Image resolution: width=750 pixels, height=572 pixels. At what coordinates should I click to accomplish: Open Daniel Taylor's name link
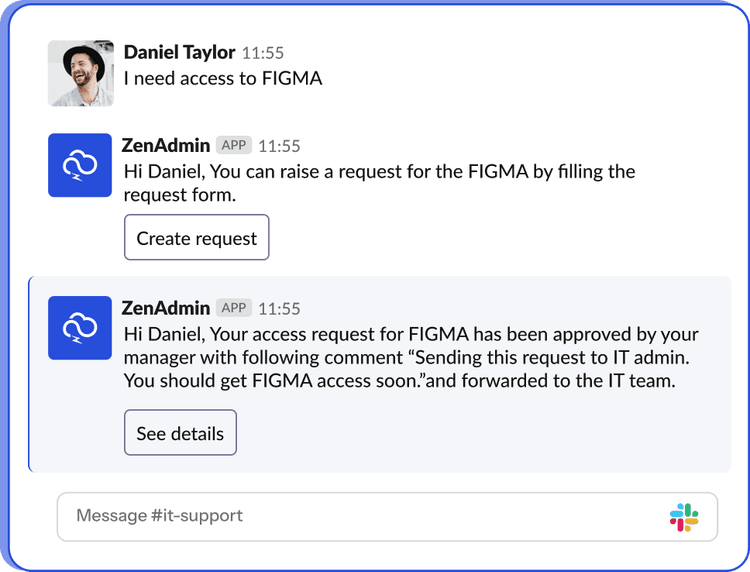click(180, 51)
